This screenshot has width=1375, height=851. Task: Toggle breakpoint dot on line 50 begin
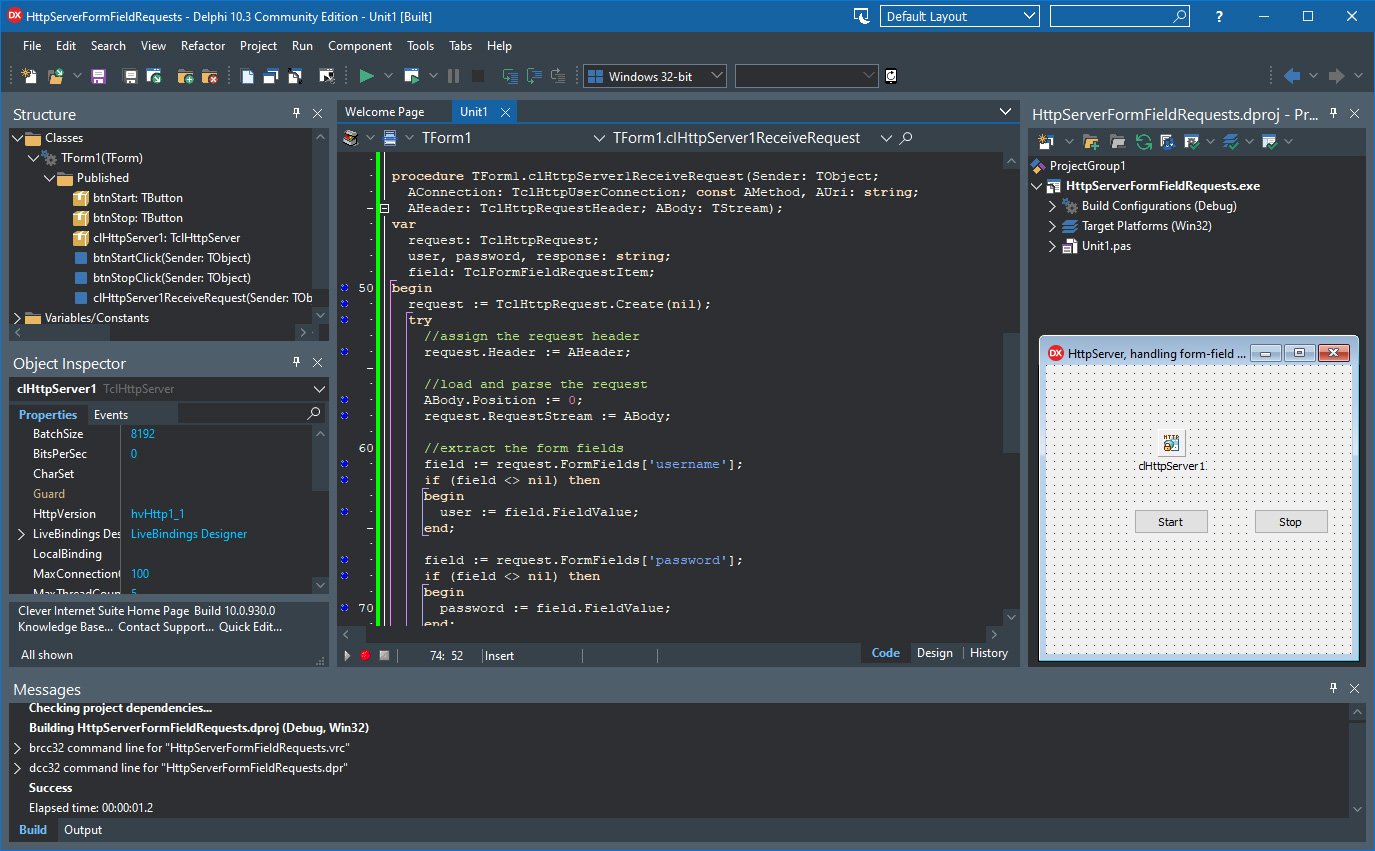pos(344,288)
